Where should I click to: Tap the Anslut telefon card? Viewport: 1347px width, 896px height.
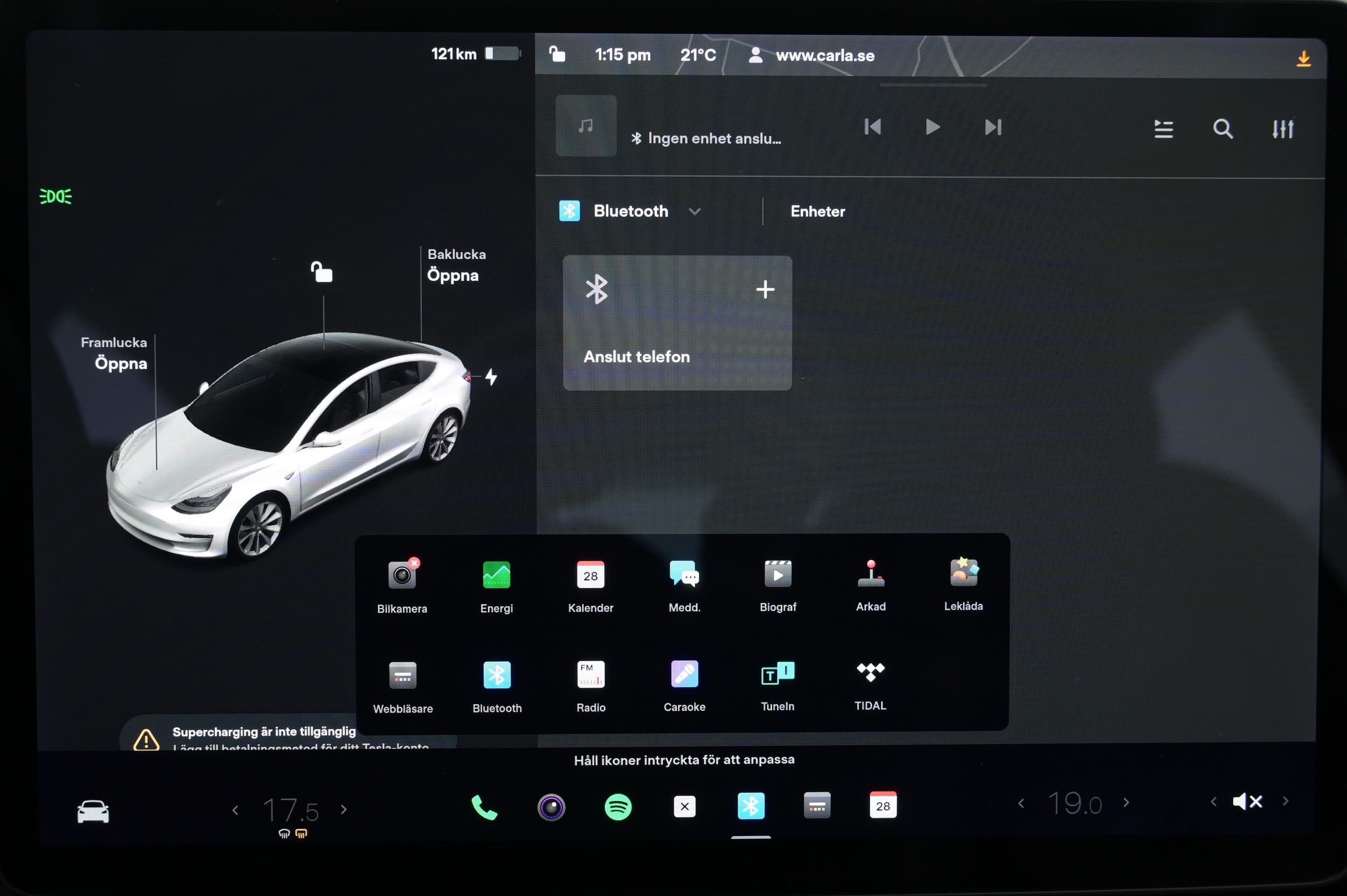[677, 323]
